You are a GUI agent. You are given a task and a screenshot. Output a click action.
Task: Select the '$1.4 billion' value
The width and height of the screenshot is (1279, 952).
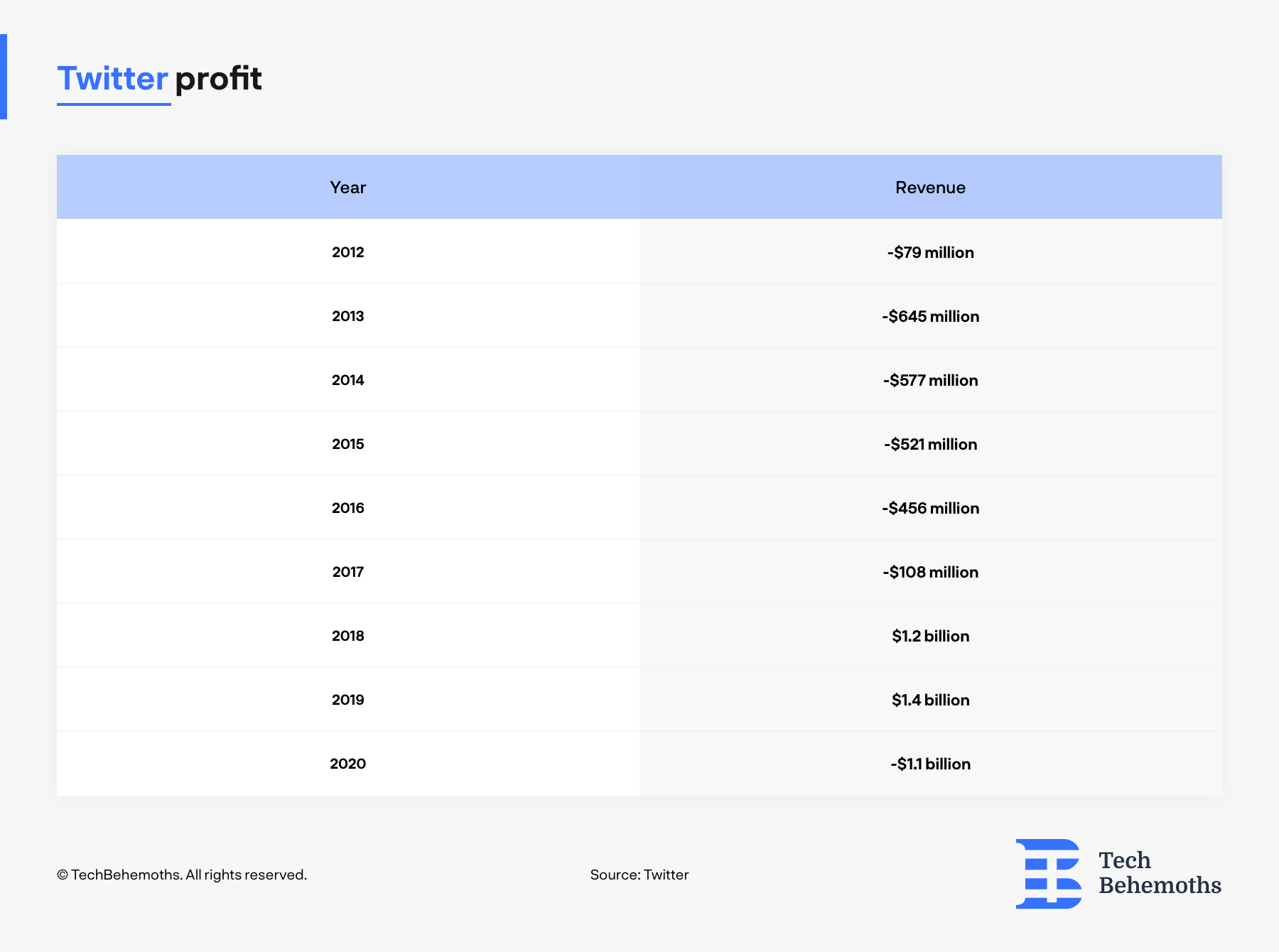tap(931, 700)
